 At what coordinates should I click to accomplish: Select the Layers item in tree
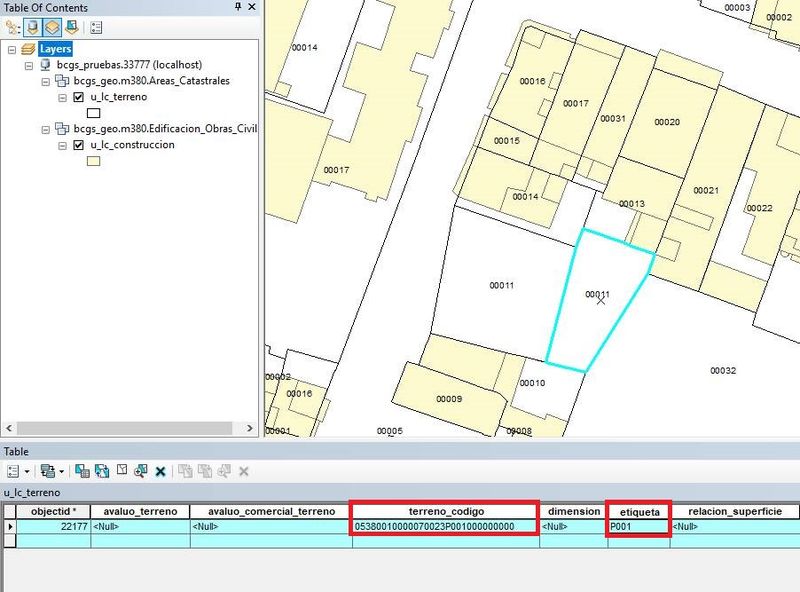pyautogui.click(x=55, y=49)
